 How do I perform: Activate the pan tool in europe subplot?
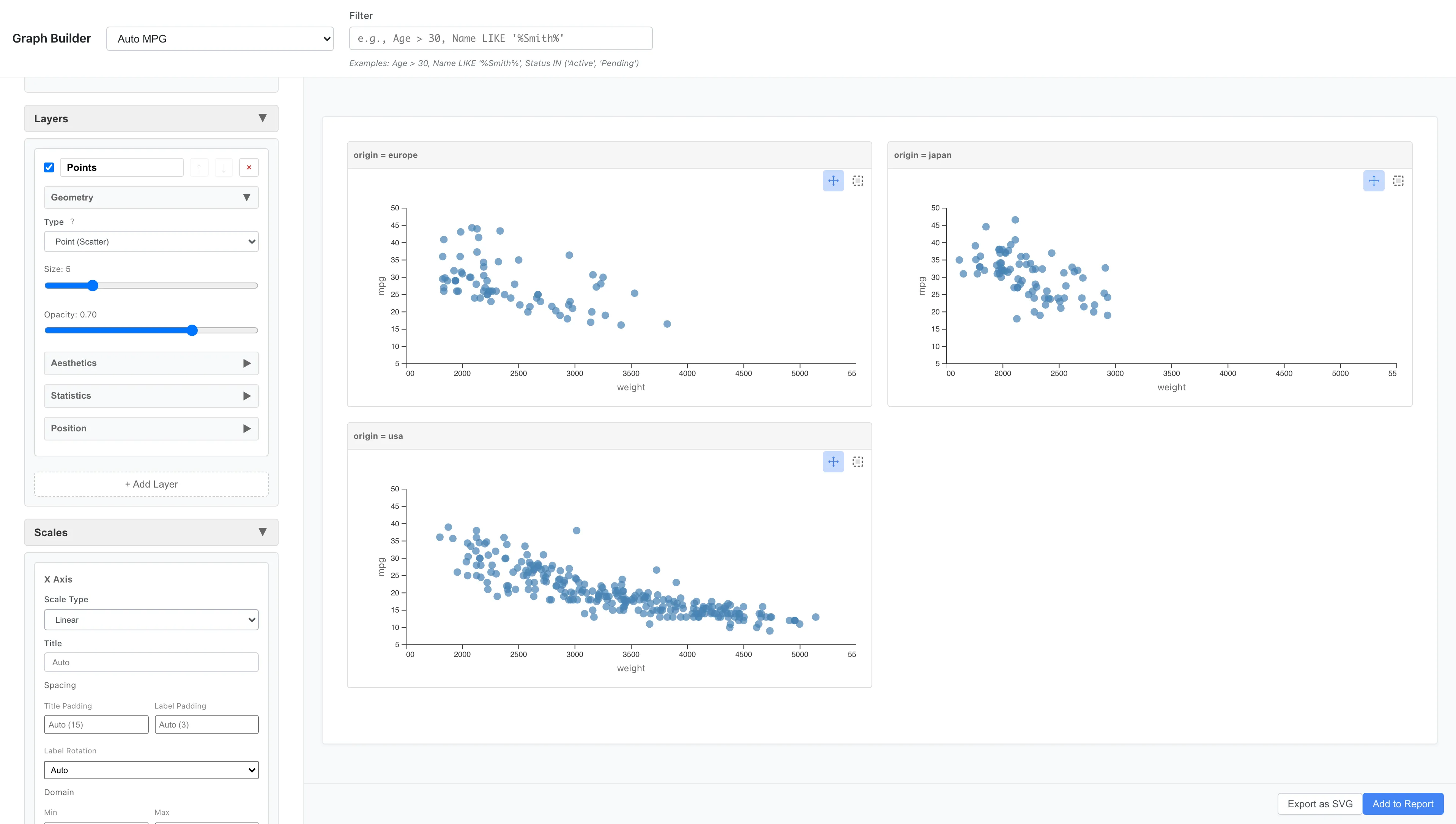pos(833,180)
